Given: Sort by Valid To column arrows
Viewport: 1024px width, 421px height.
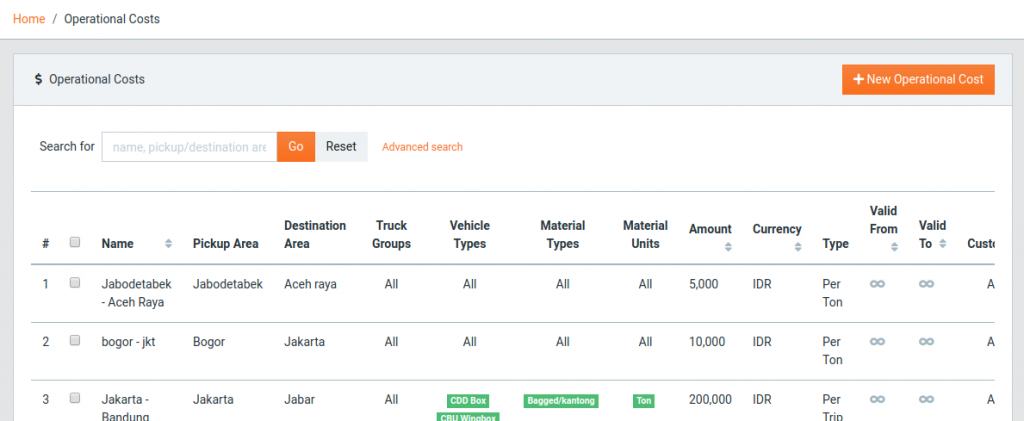Looking at the screenshot, I should [x=942, y=243].
